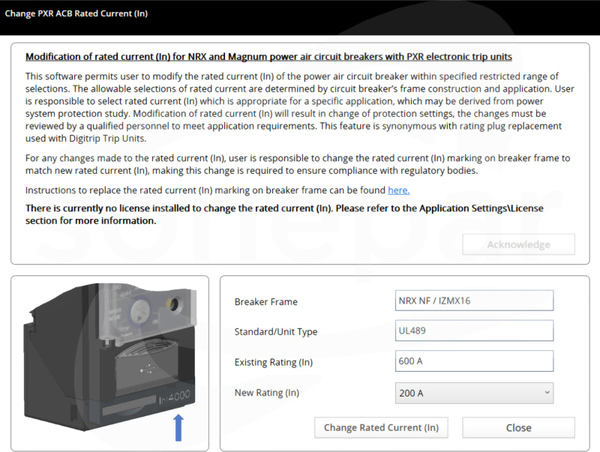The image size is (600, 452).
Task: Click the Standard/Unit Type field showing UL489
Action: pos(474,331)
